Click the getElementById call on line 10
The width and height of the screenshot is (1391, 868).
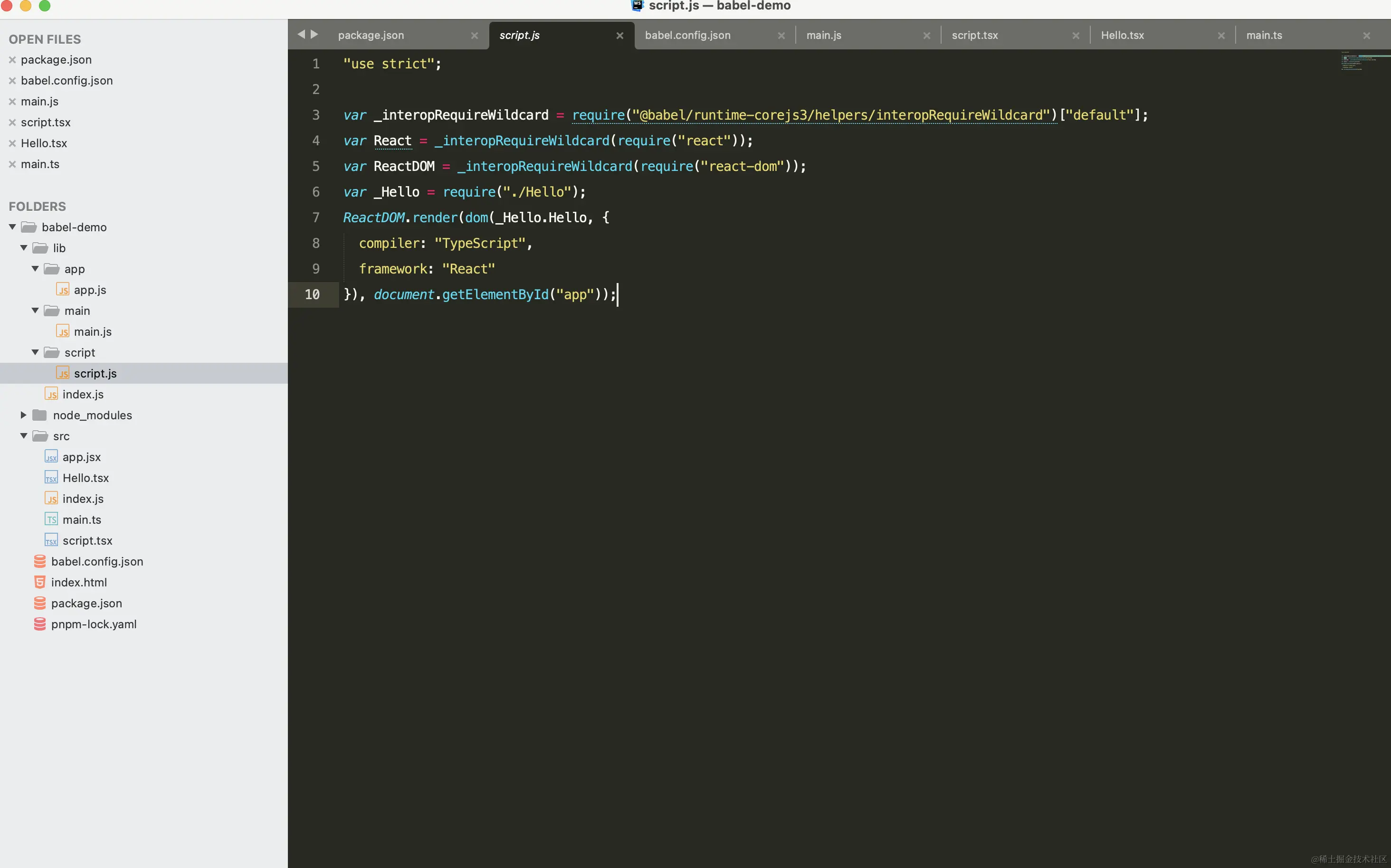495,294
